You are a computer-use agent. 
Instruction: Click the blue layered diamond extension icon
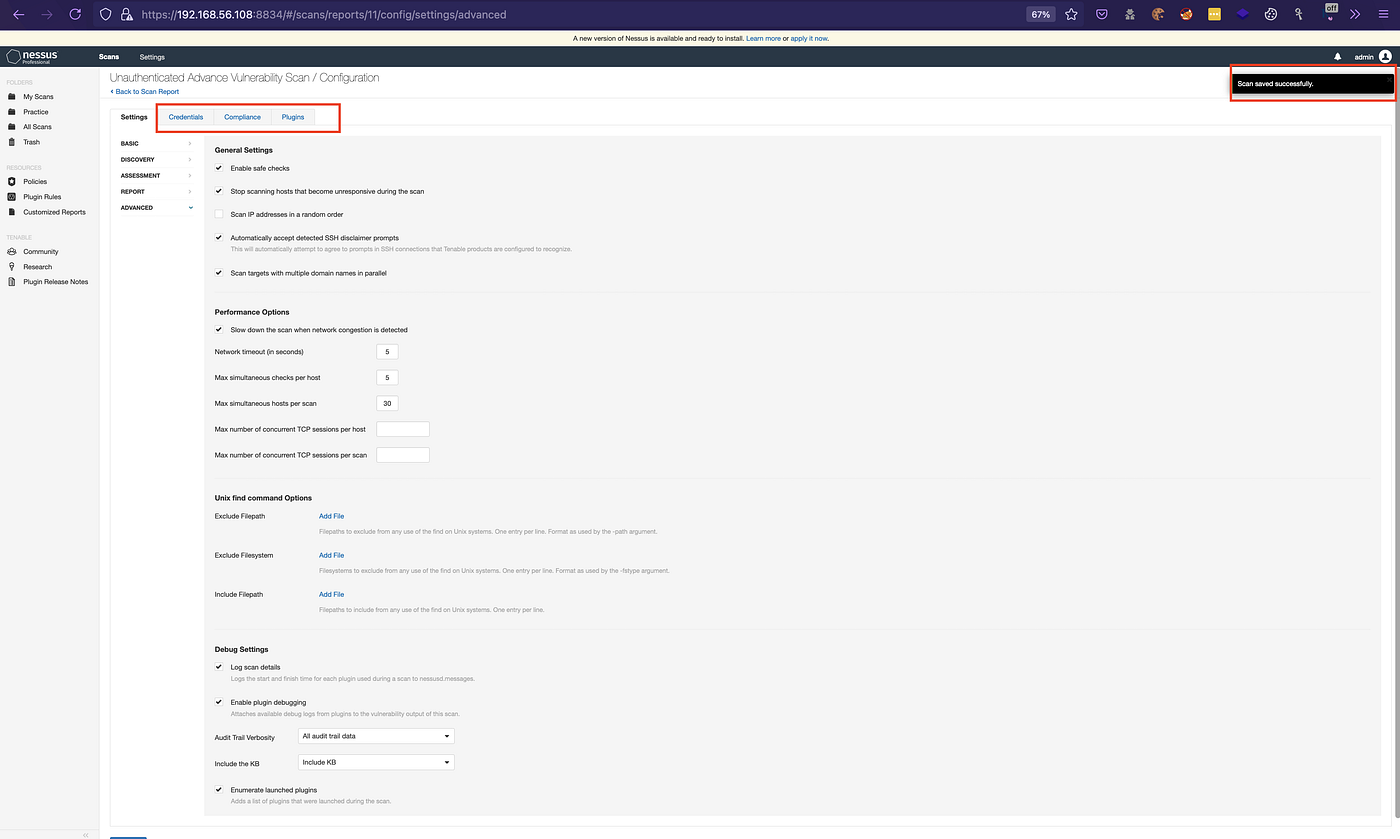point(1243,14)
